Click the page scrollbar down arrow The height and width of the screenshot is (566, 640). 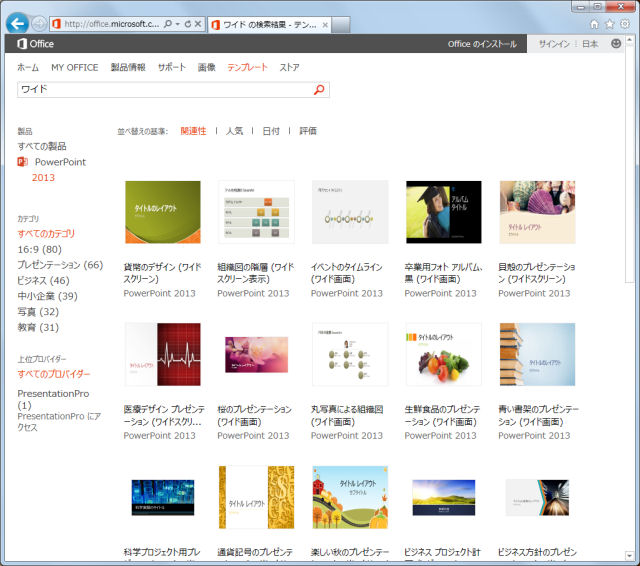[x=629, y=556]
